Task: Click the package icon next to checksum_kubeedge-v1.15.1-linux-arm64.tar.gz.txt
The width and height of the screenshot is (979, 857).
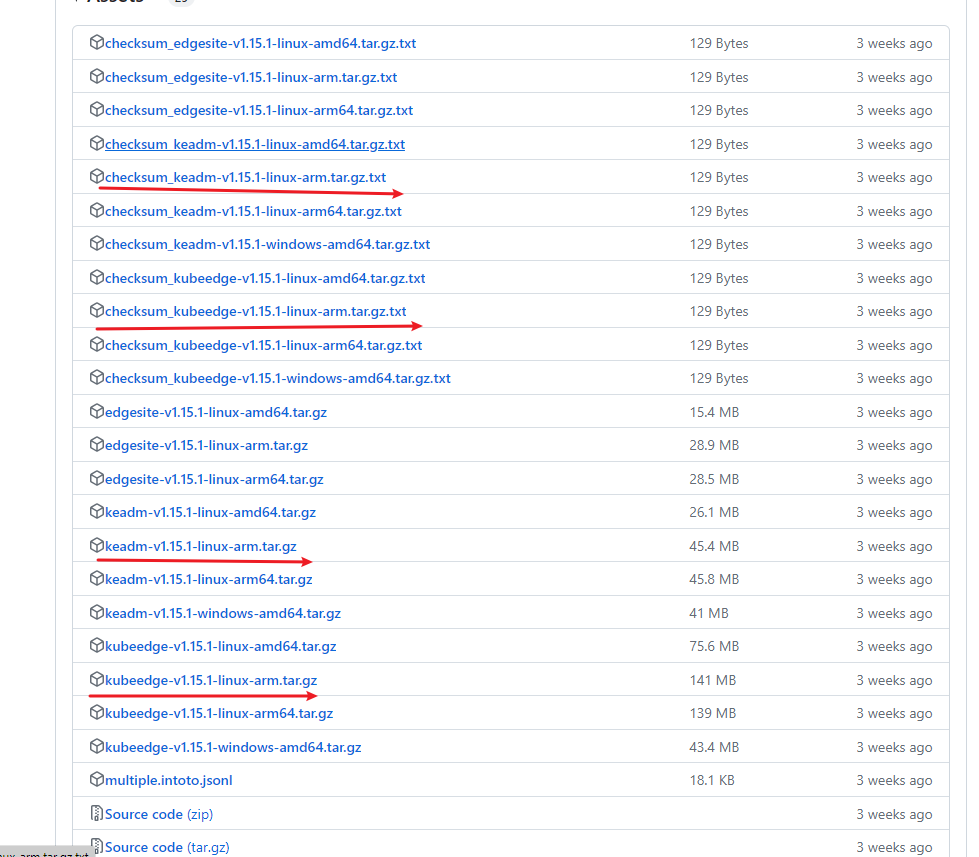Action: point(96,344)
